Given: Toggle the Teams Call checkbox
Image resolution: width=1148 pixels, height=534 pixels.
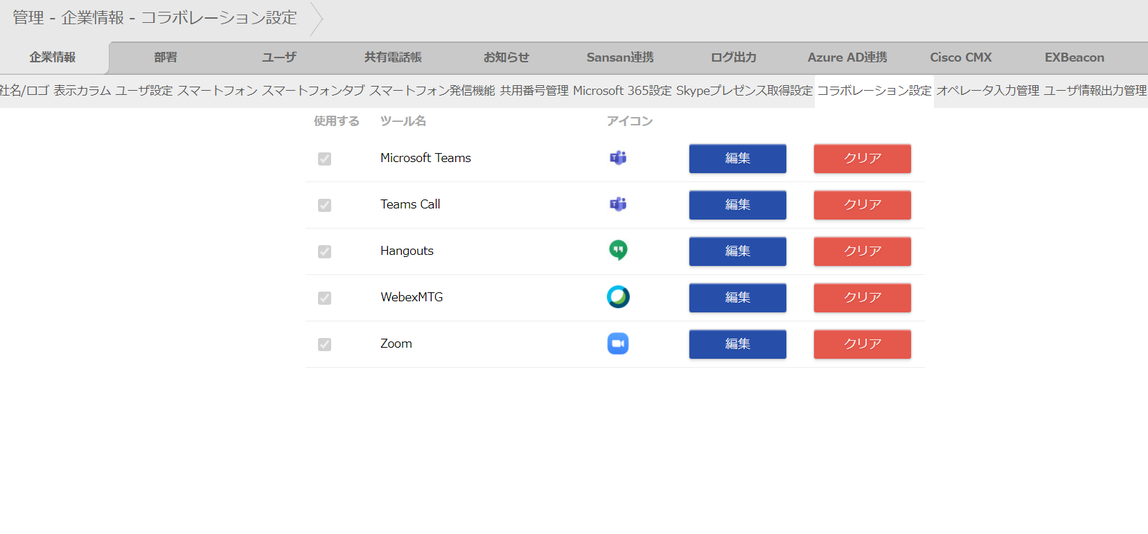Looking at the screenshot, I should [324, 205].
